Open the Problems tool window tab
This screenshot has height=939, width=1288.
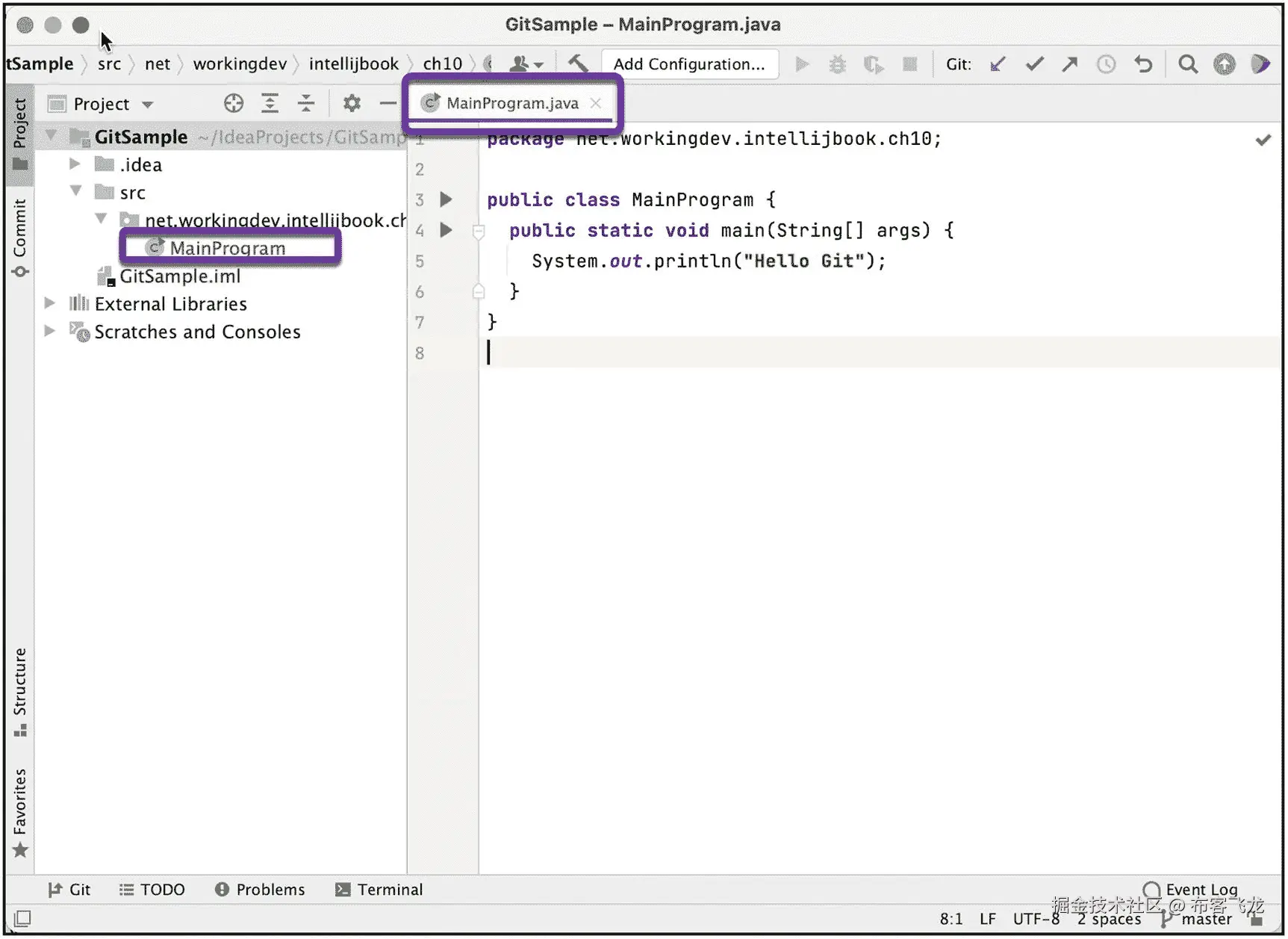tap(260, 889)
